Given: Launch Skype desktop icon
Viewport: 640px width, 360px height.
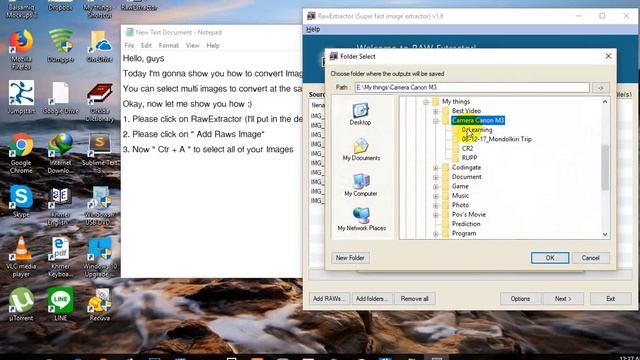Looking at the screenshot, I should [21, 202].
